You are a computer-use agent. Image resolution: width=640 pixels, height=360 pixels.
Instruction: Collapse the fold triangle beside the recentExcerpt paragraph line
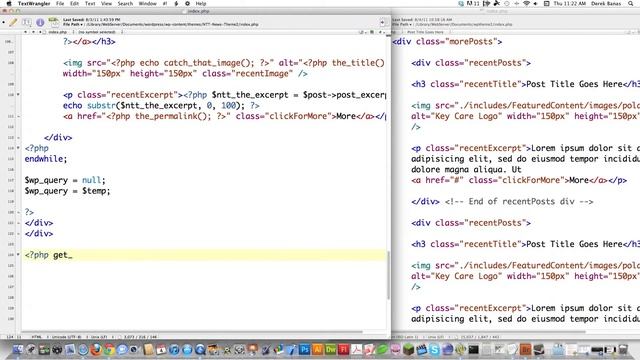[18, 95]
